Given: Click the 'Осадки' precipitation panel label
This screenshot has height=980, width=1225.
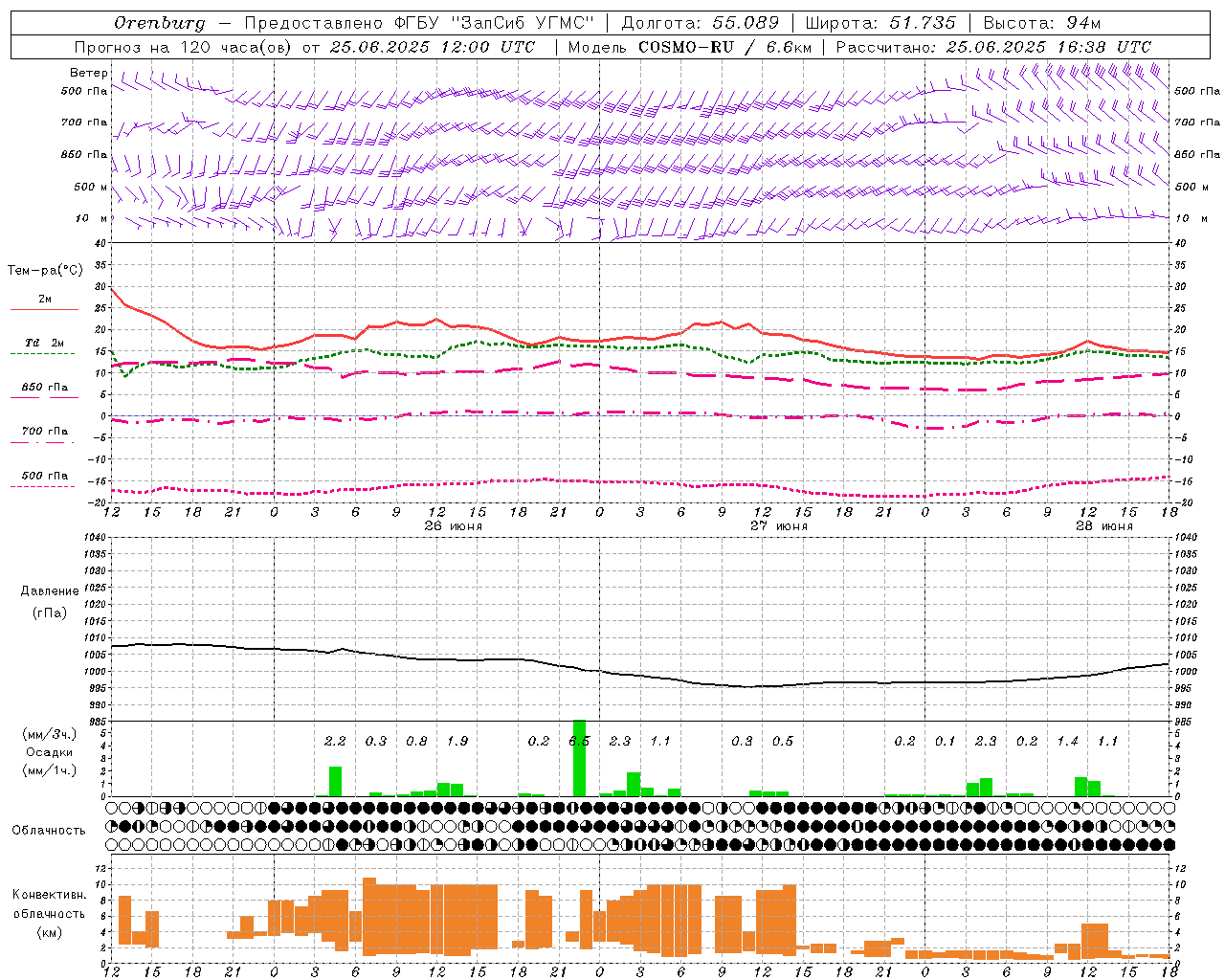Looking at the screenshot, I should tap(48, 752).
